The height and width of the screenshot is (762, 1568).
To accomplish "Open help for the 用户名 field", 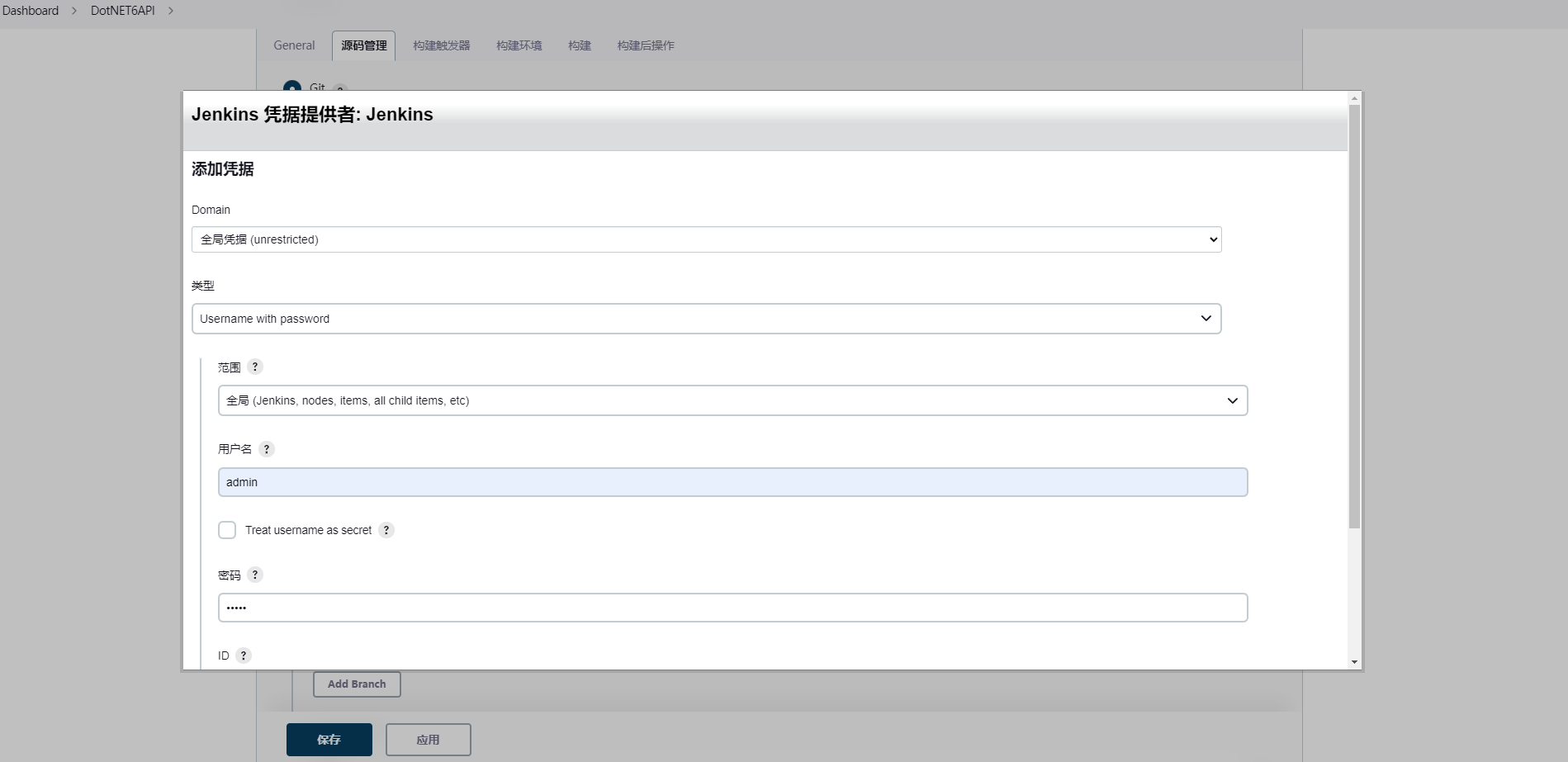I will [267, 449].
